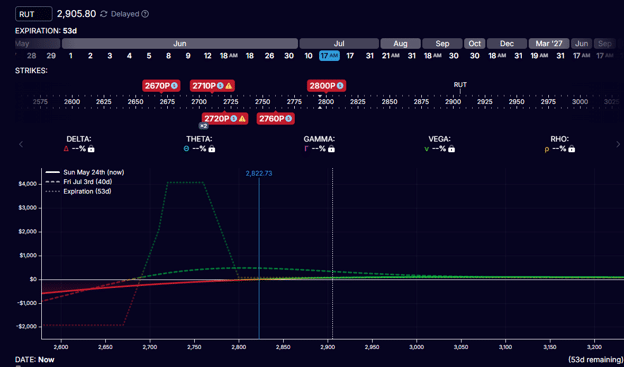Open the Delayed help question-mark icon

[x=145, y=14]
